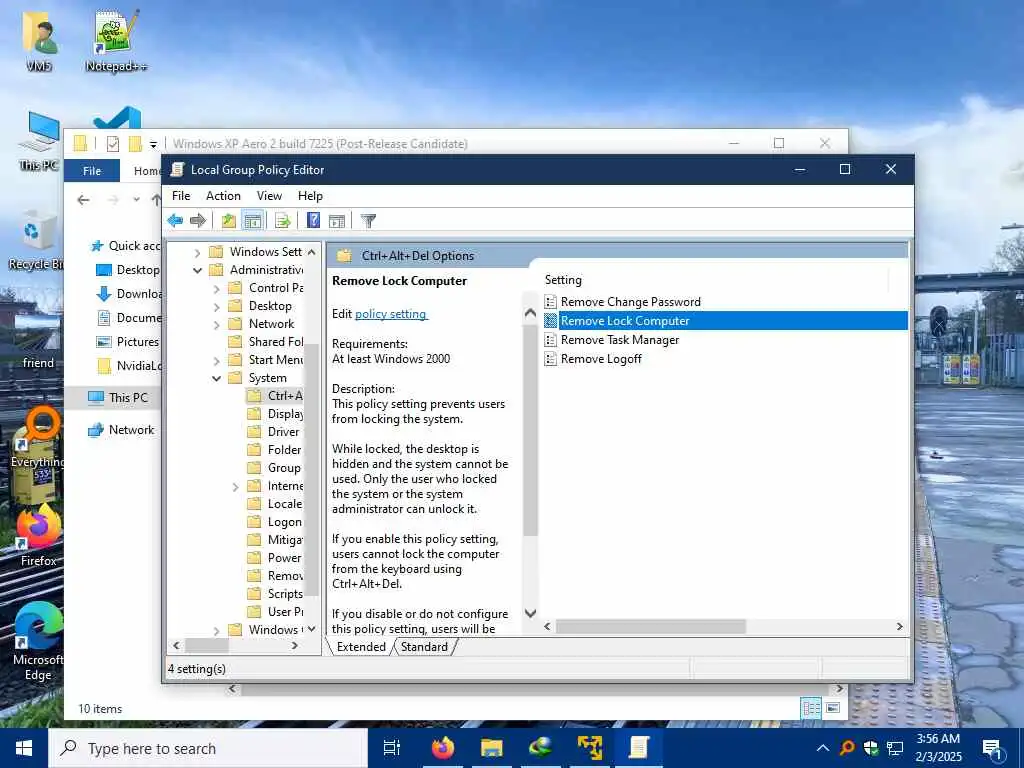Click Back arrow in File Explorer window
This screenshot has width=1024, height=768.
(83, 200)
